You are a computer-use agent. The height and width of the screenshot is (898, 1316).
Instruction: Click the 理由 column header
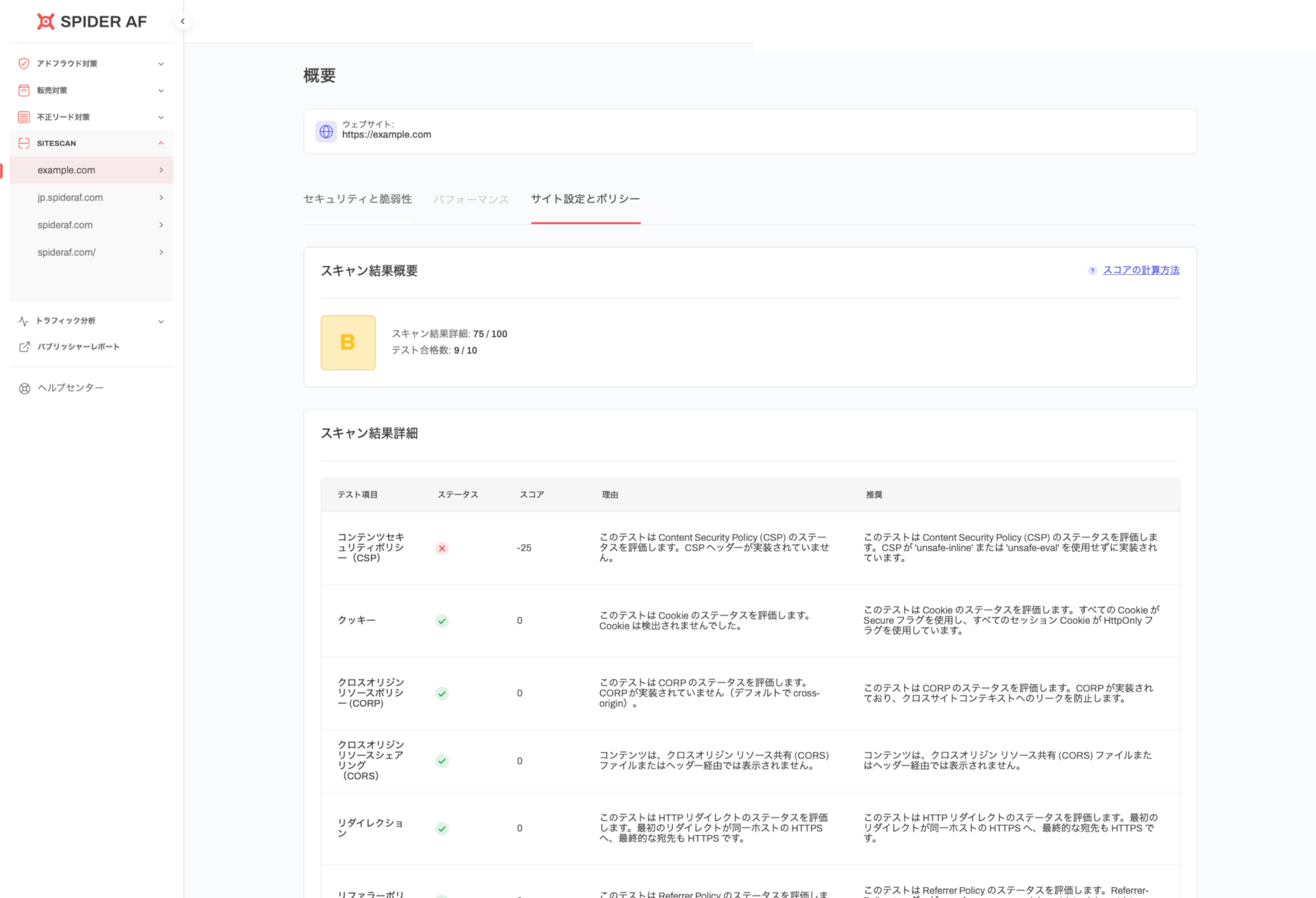610,494
